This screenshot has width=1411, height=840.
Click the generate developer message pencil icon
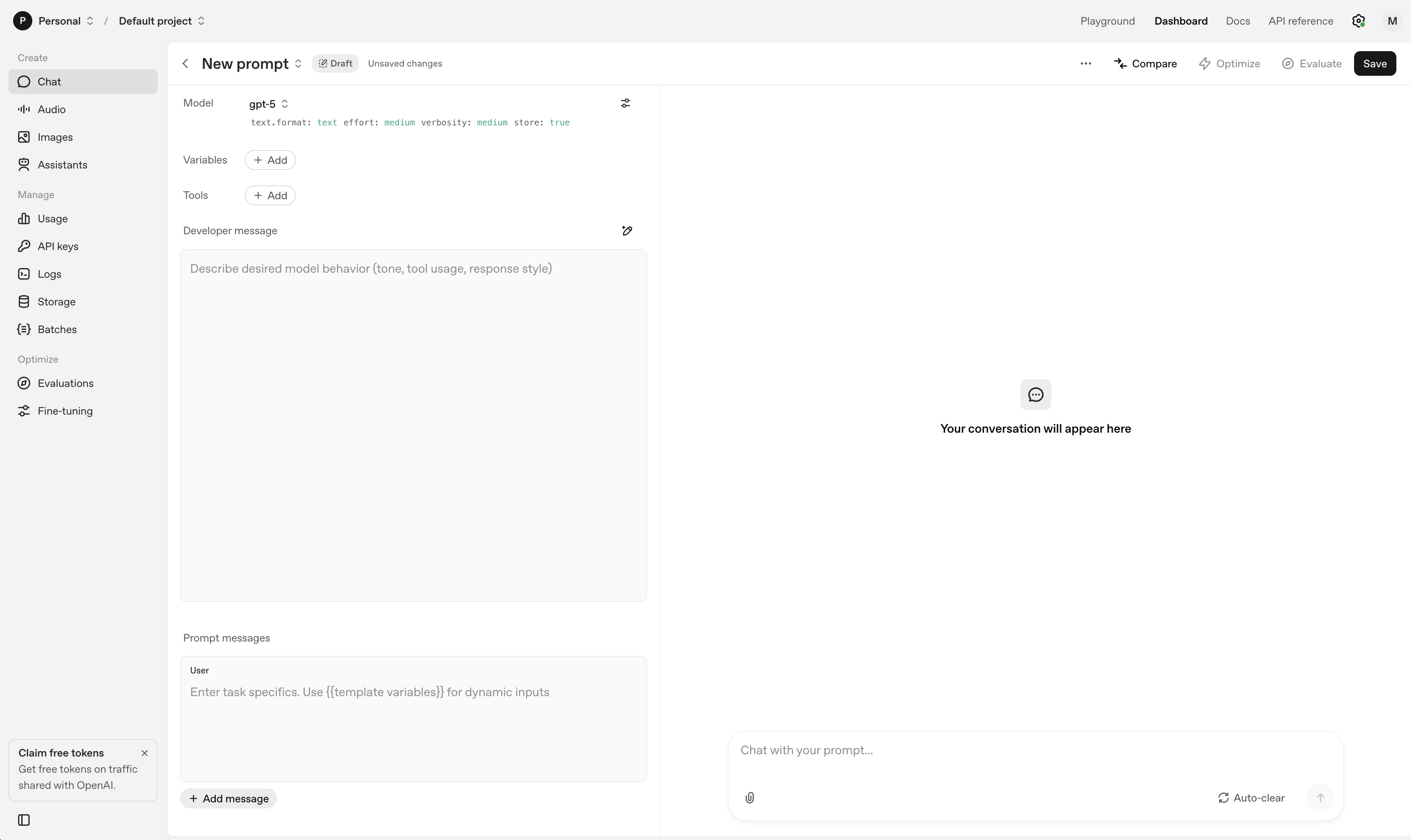pos(627,230)
